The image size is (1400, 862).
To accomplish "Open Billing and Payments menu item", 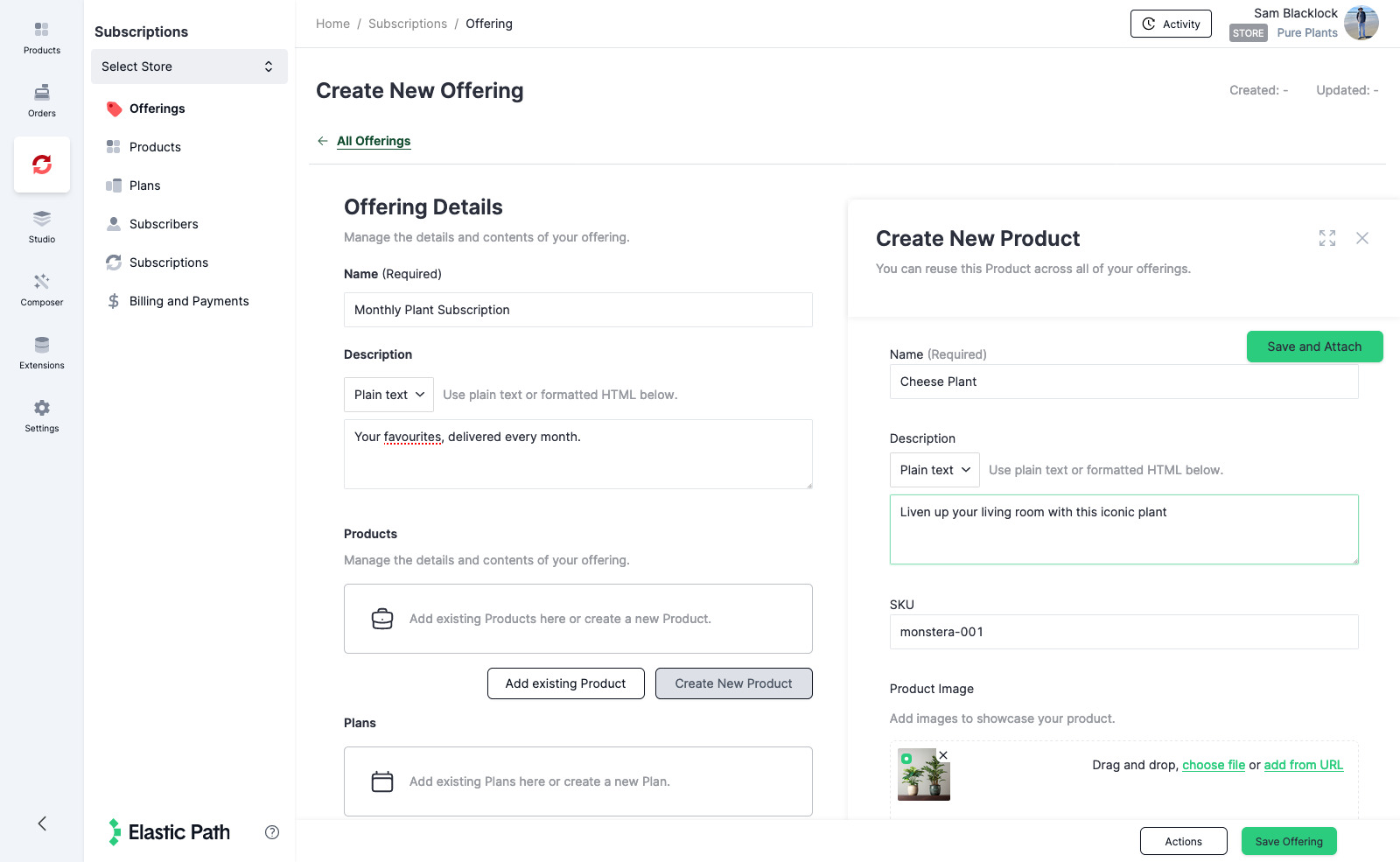I will coord(189,301).
